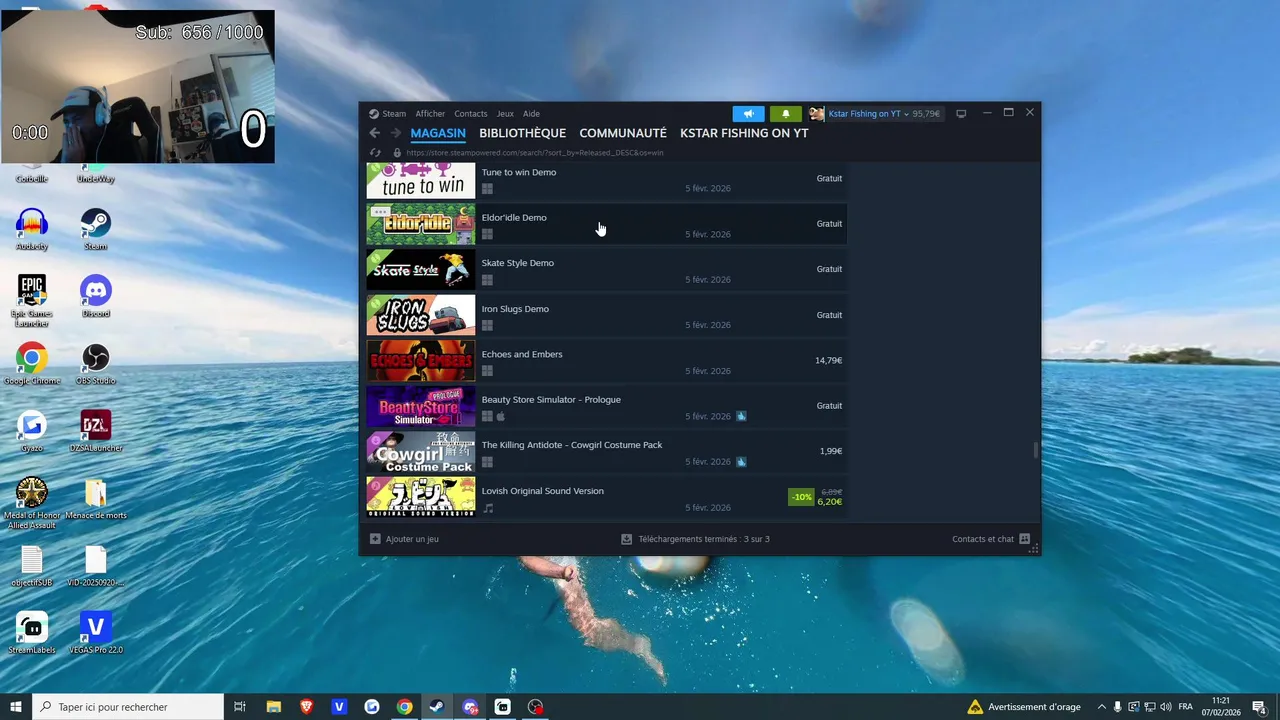
Task: Open the Contacts et chat icon
Action: (1024, 539)
